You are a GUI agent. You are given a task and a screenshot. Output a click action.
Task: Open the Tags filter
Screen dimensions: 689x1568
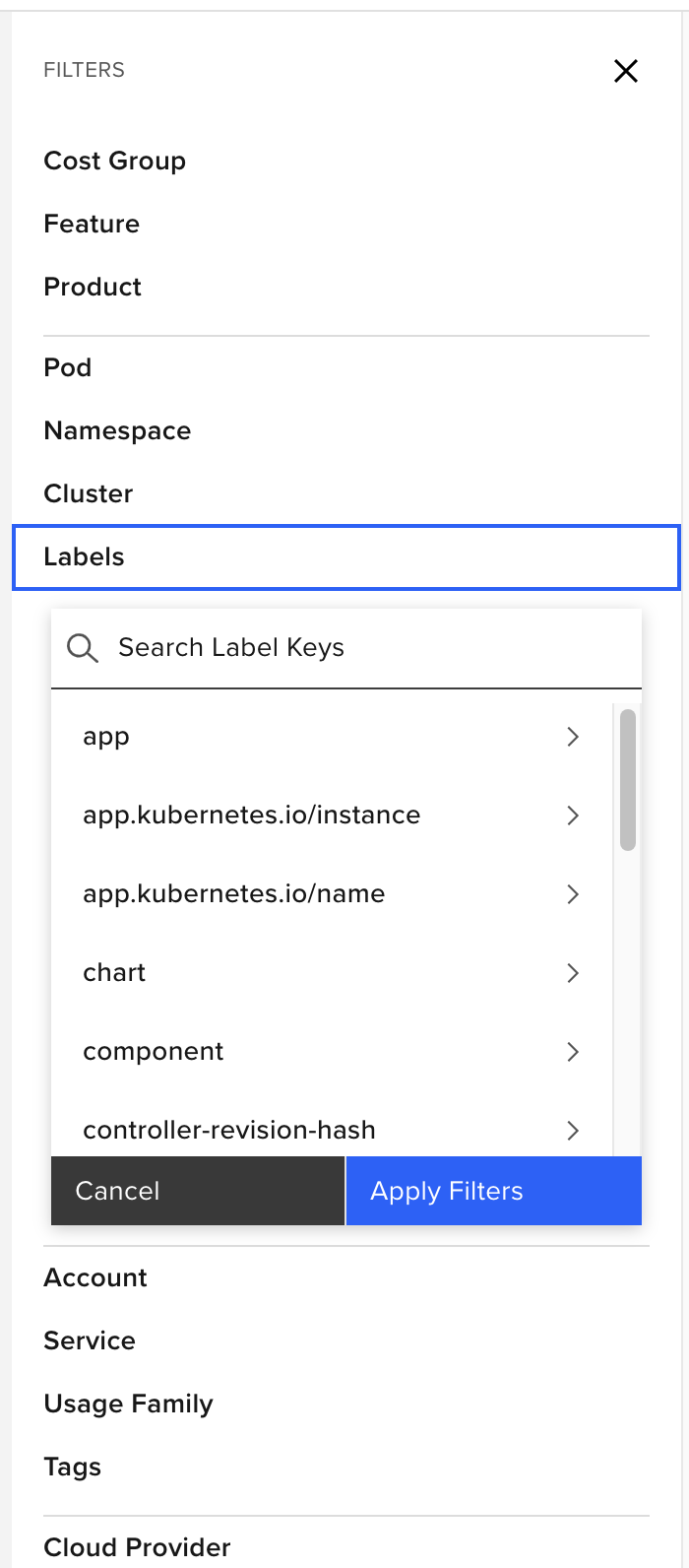(73, 1467)
